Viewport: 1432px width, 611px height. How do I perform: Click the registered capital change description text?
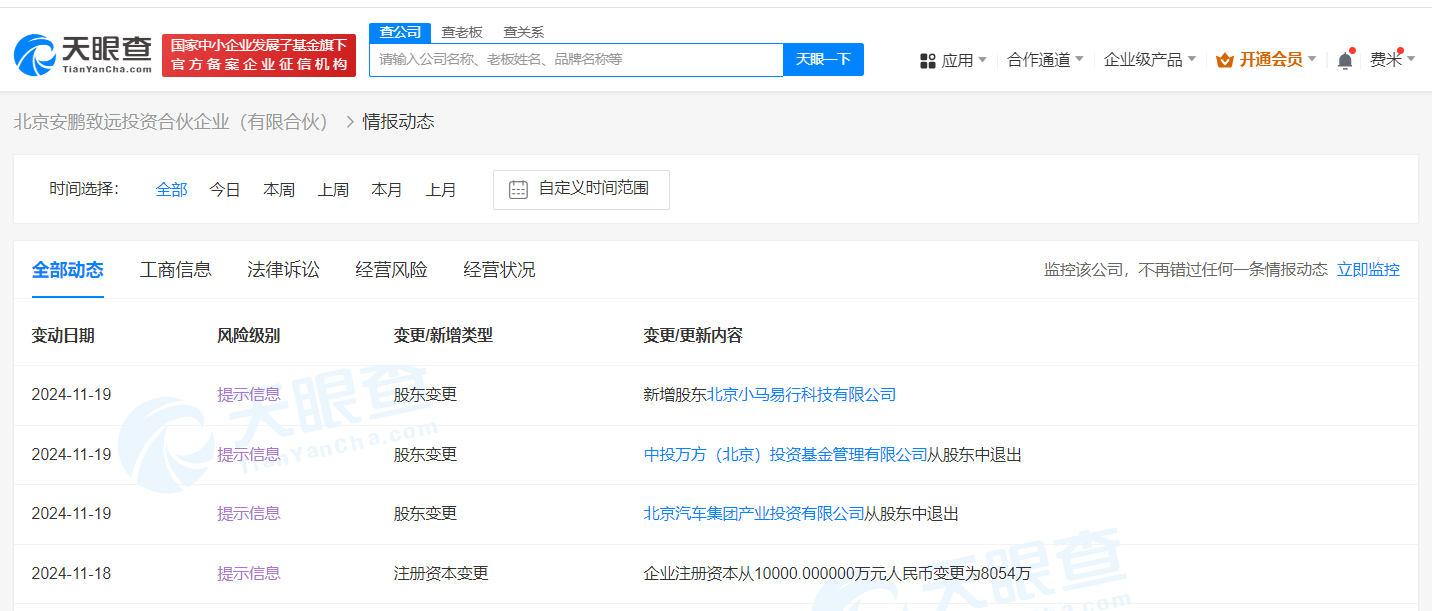tap(837, 574)
